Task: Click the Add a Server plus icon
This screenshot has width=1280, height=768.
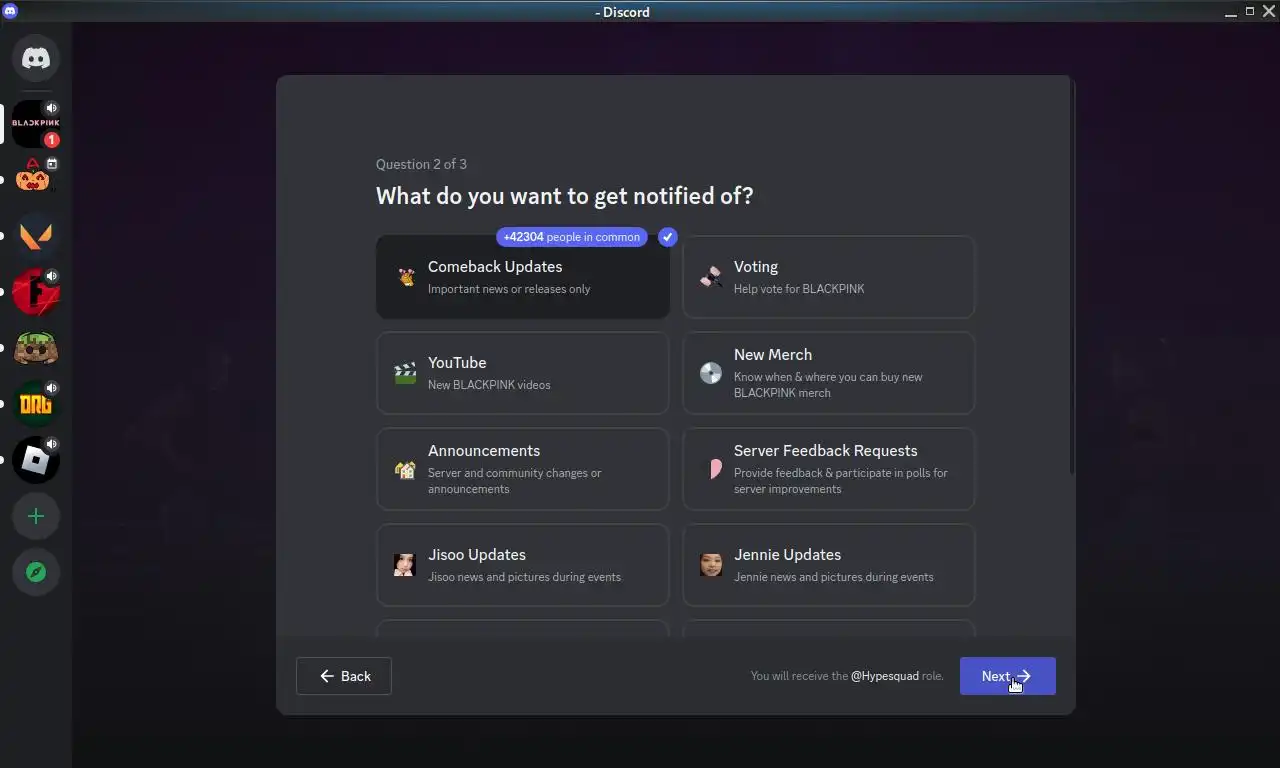Action: [x=36, y=516]
